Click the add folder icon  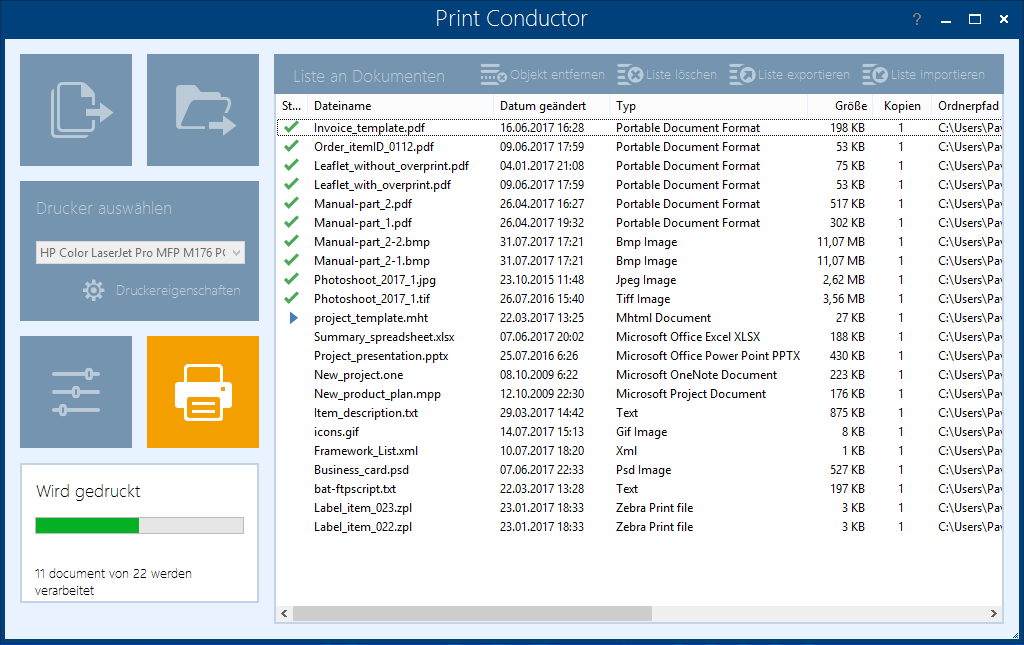[x=202, y=109]
